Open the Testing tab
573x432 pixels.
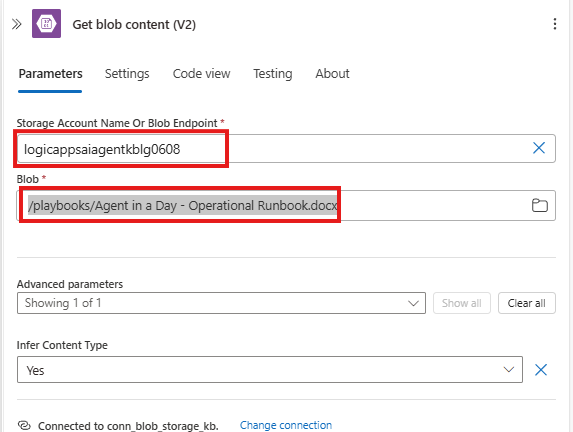point(273,74)
